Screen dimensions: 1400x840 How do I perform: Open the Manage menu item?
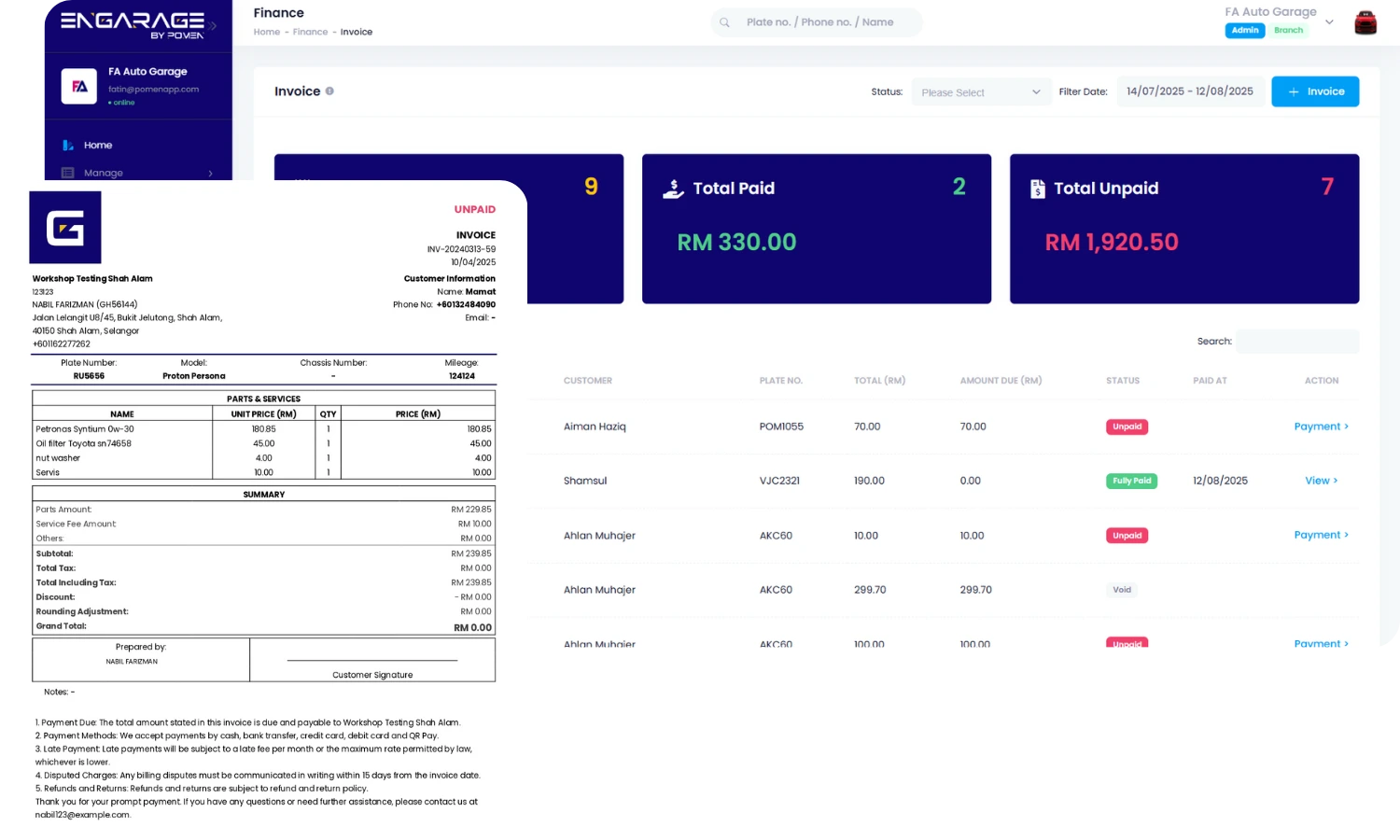click(x=103, y=173)
